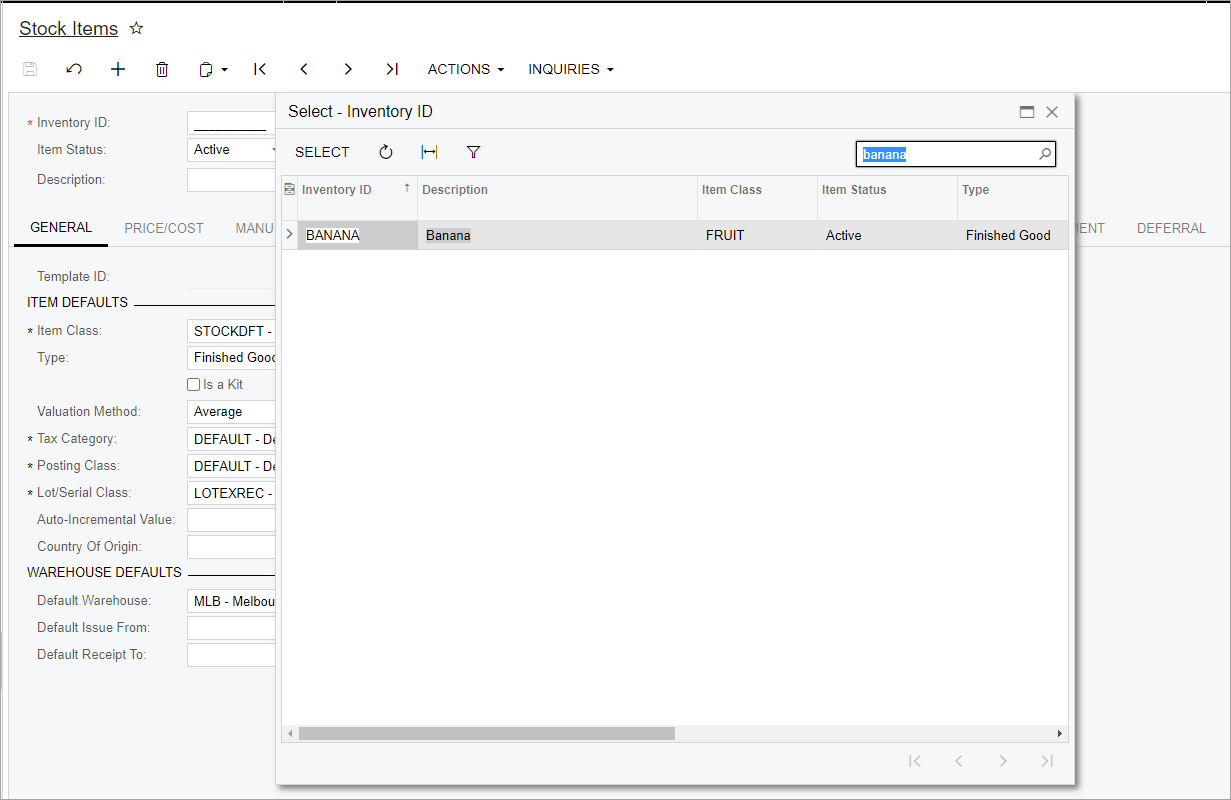Add Stock Items to favorites star
This screenshot has height=800, width=1231.
(137, 29)
